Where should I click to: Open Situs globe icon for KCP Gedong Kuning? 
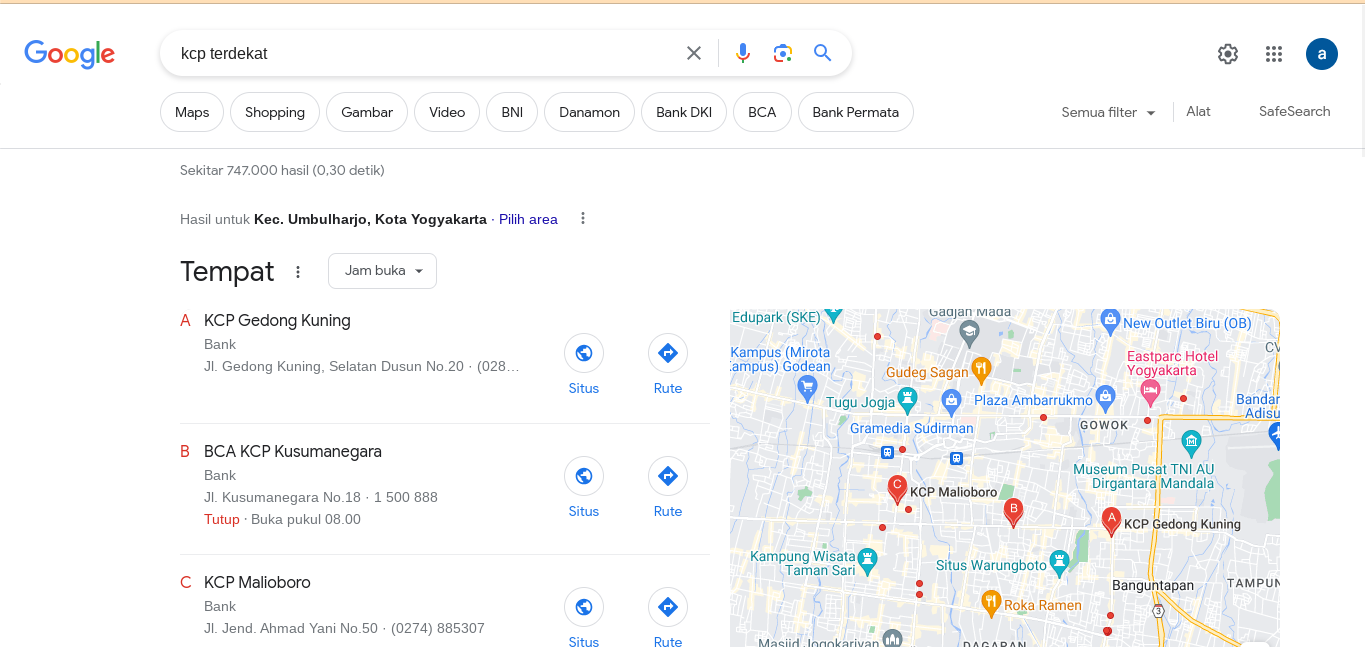point(584,353)
